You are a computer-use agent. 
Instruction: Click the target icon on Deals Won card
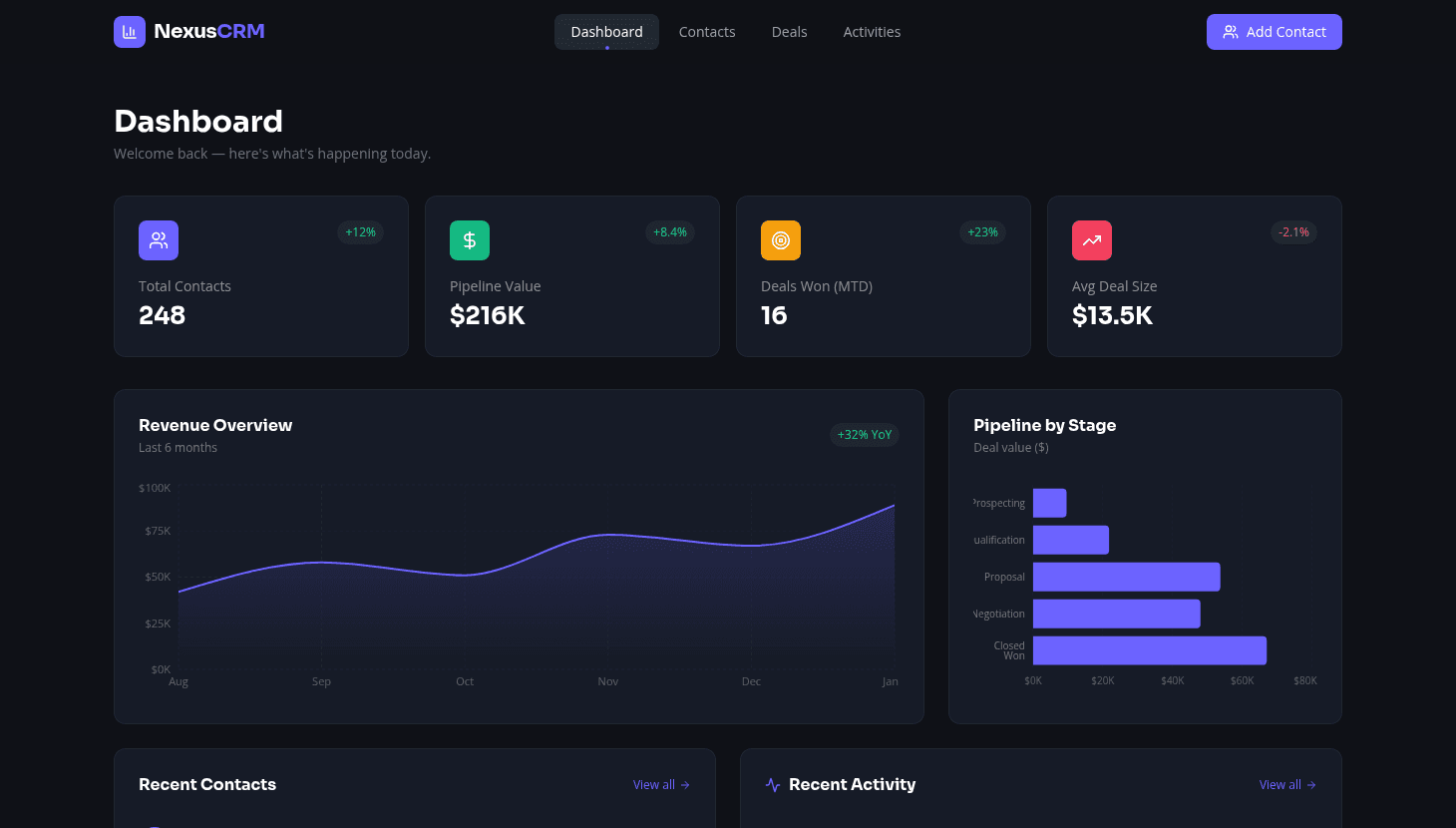(x=781, y=239)
